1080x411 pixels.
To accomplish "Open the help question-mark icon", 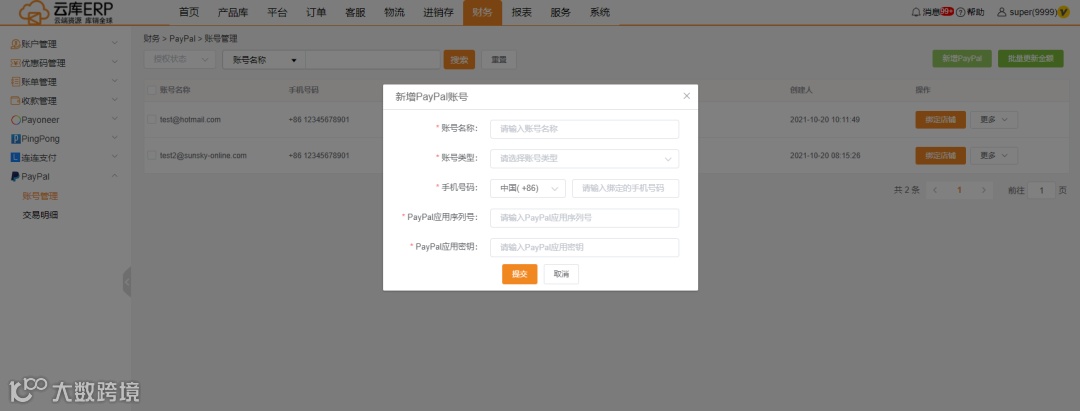I will [x=960, y=12].
